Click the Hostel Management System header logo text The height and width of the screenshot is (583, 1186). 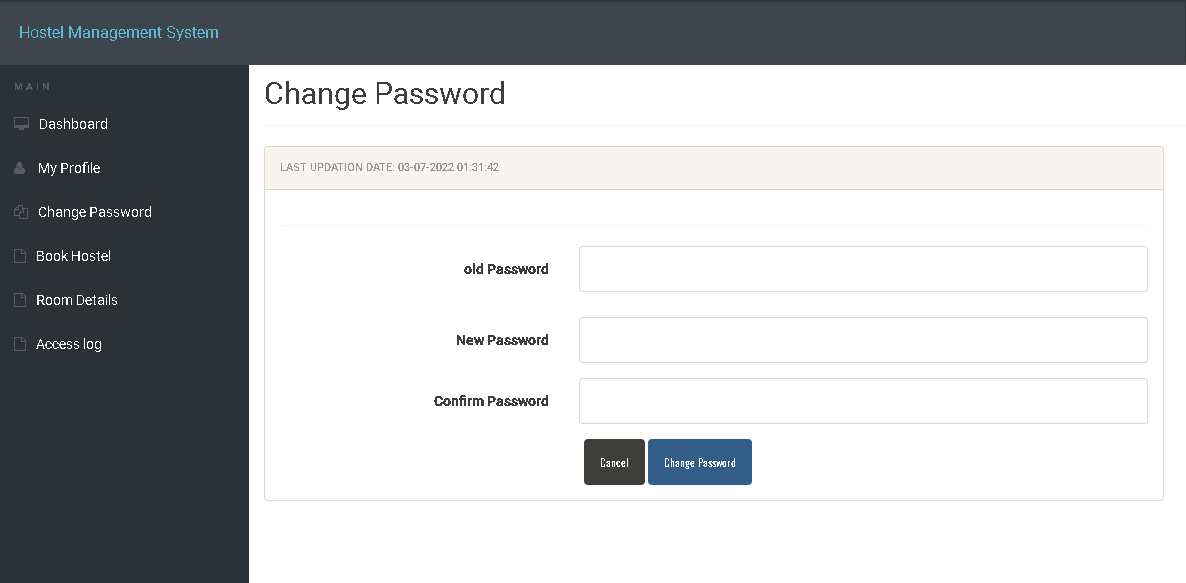point(118,32)
